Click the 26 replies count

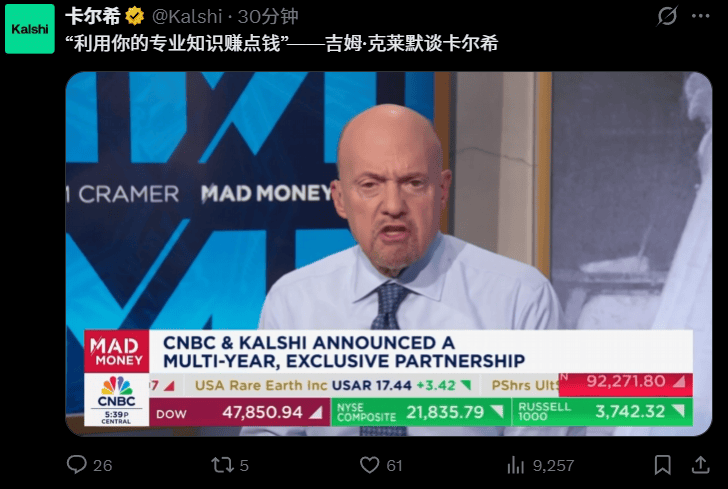pos(103,465)
